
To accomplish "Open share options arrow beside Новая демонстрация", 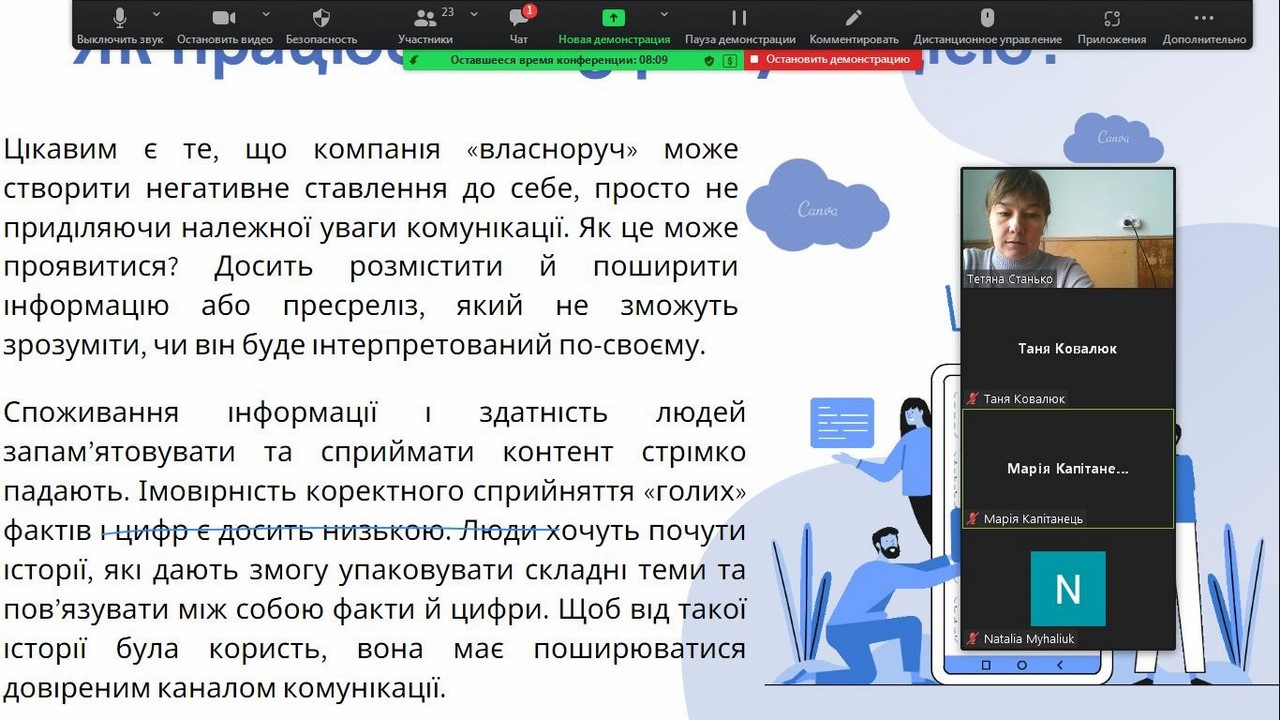I will 664,15.
